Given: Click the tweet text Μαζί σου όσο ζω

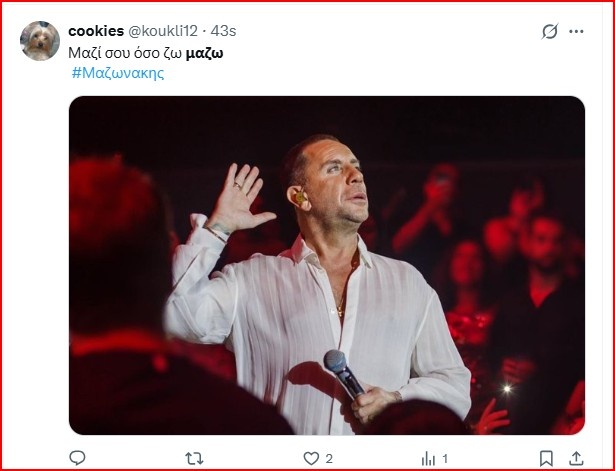Looking at the screenshot, I should tap(126, 52).
